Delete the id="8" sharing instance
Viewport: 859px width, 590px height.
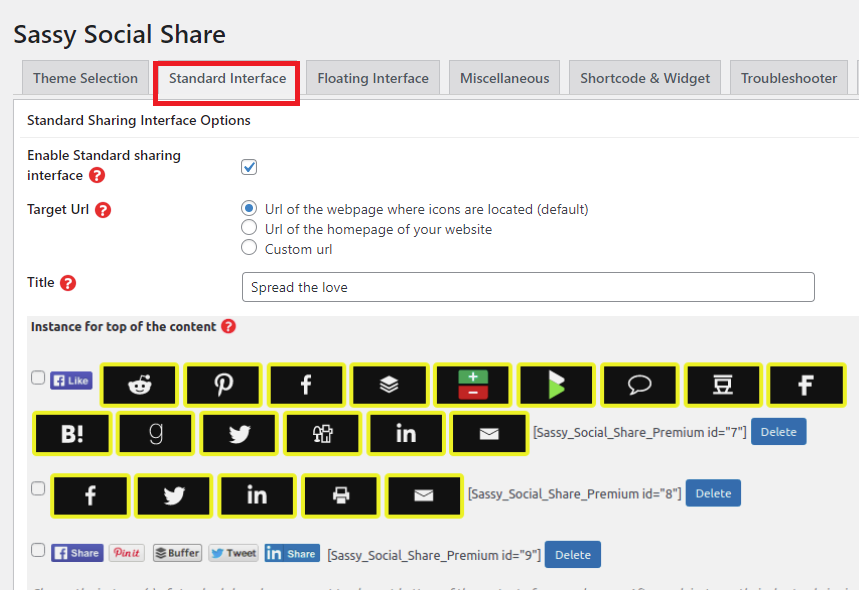[713, 493]
